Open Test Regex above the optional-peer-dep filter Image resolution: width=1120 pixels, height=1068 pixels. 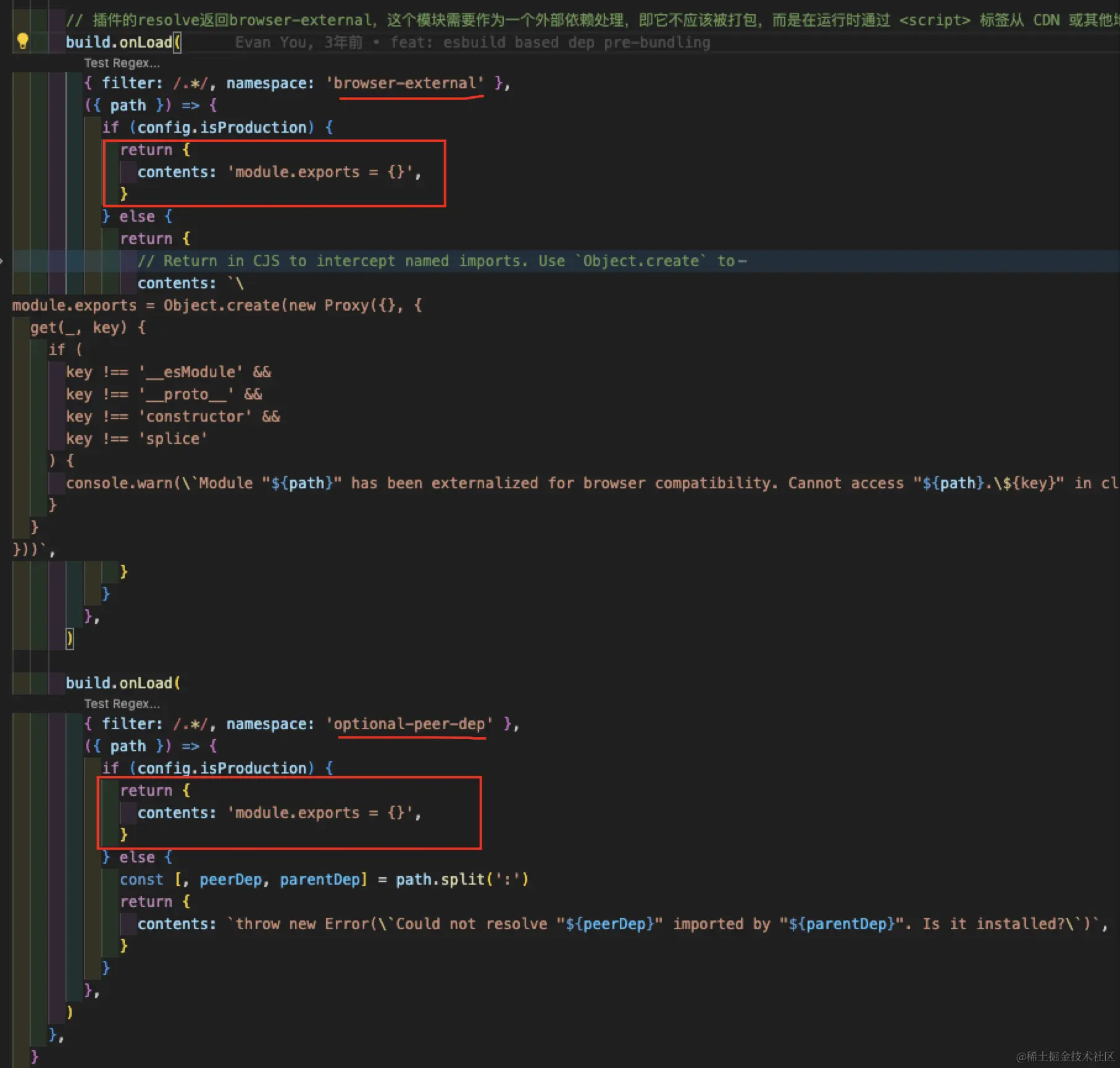122,704
